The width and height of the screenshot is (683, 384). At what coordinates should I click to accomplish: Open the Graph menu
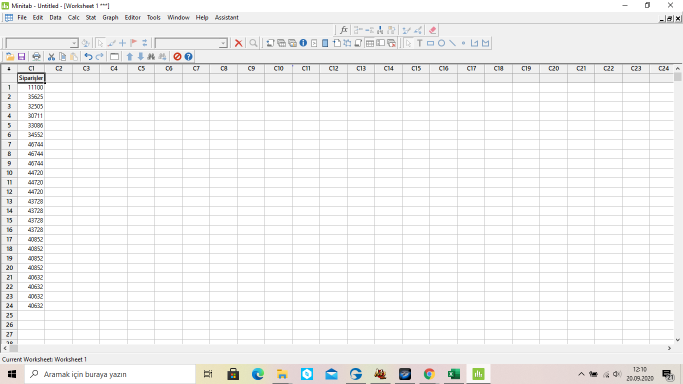(x=110, y=17)
